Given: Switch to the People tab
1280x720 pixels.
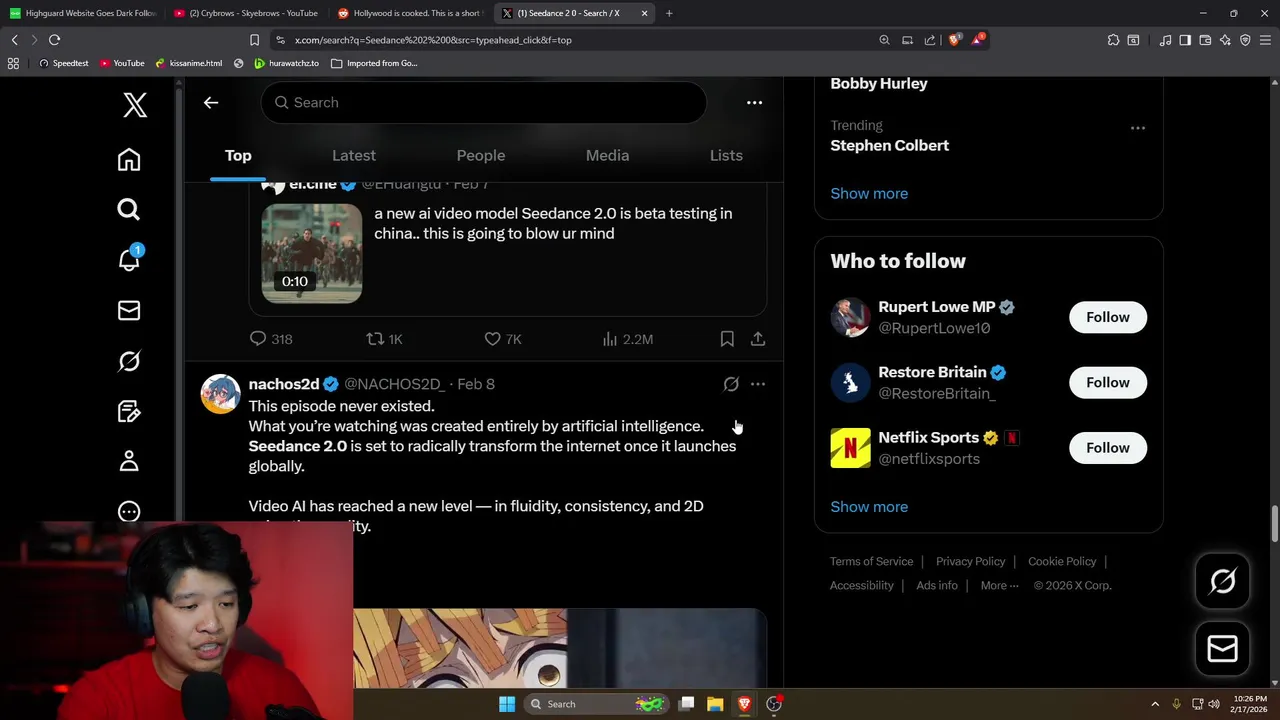Looking at the screenshot, I should [x=481, y=156].
